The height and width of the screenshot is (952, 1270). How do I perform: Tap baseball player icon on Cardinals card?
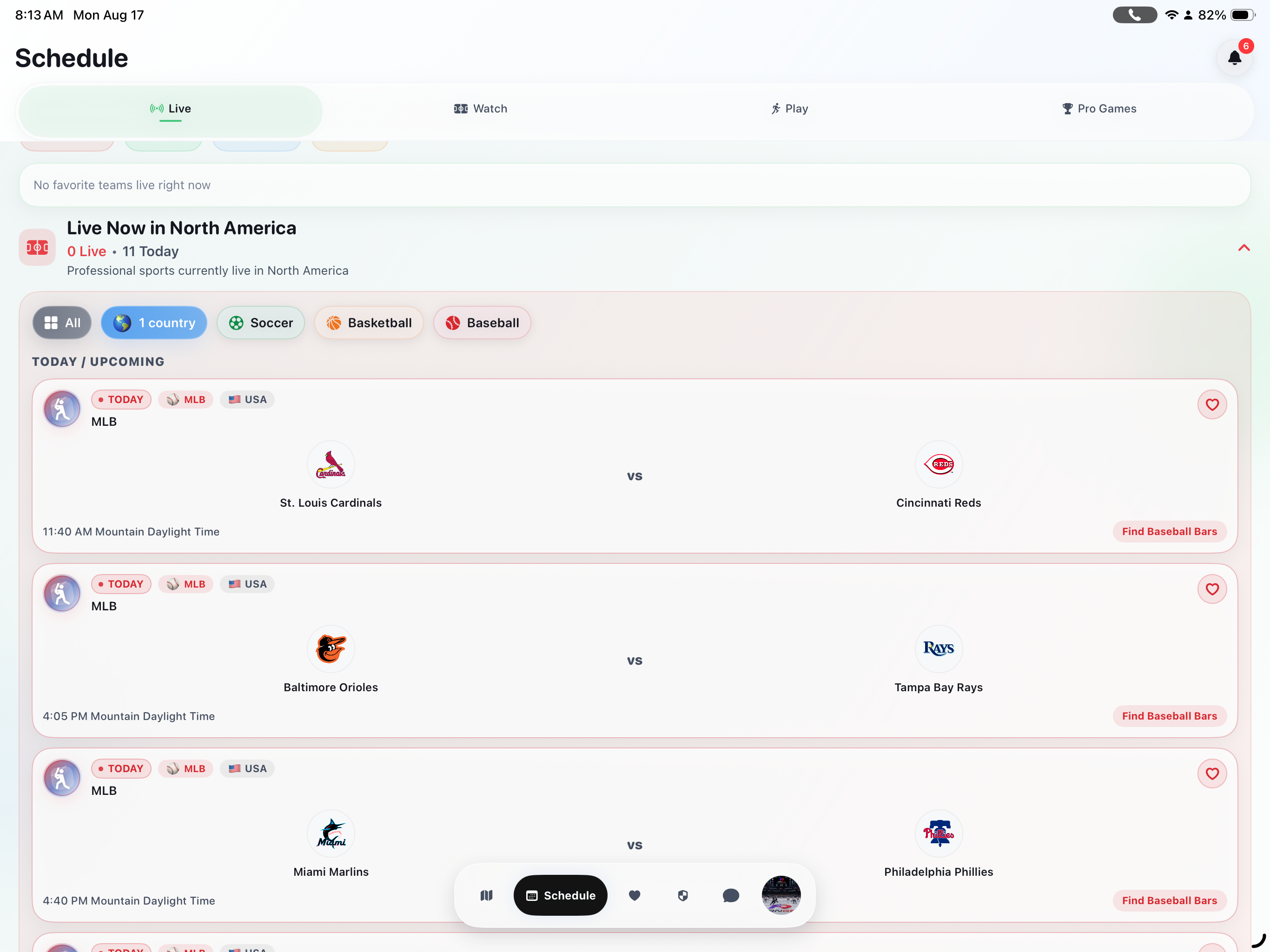coord(62,409)
